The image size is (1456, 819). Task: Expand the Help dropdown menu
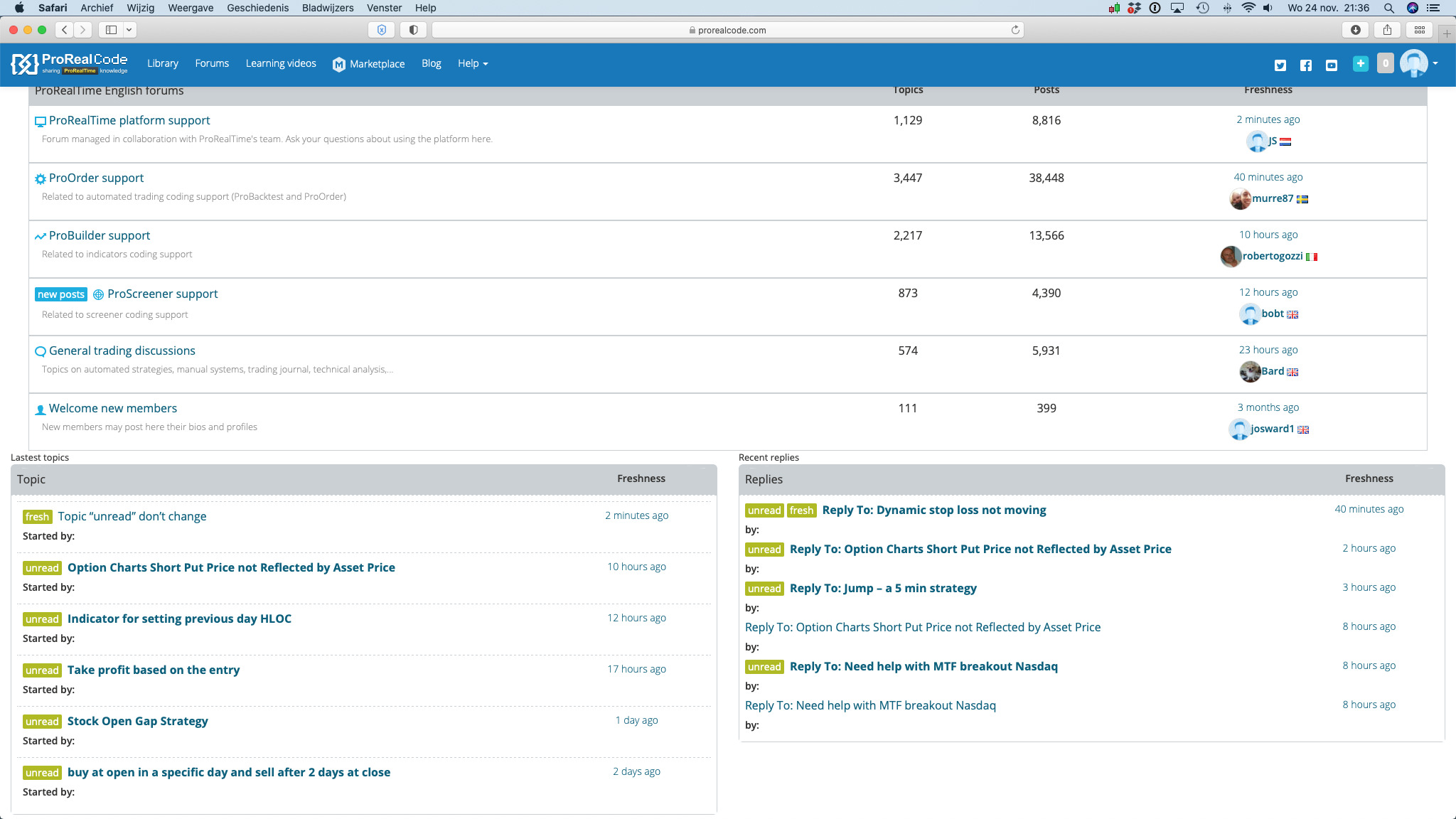coord(473,63)
